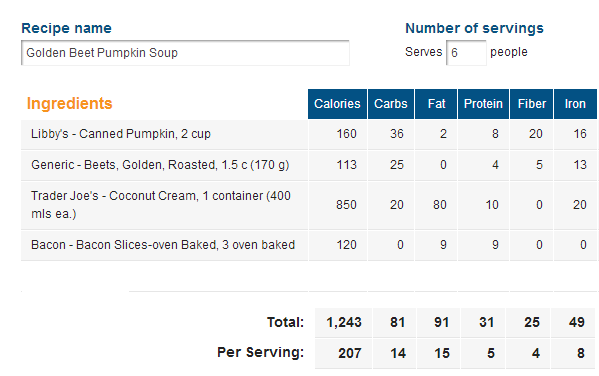The width and height of the screenshot is (599, 376).
Task: Click the Total label
Action: 285,322
